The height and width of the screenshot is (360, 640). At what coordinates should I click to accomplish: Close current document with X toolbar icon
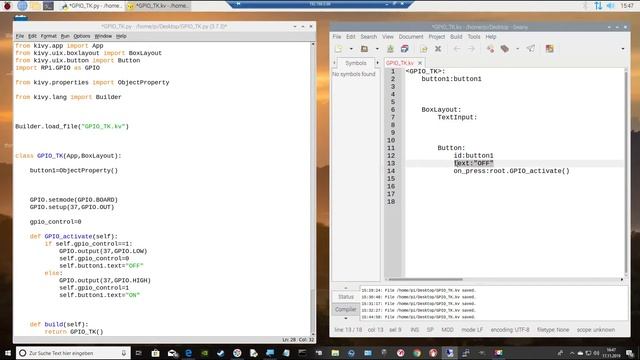pos(438,49)
